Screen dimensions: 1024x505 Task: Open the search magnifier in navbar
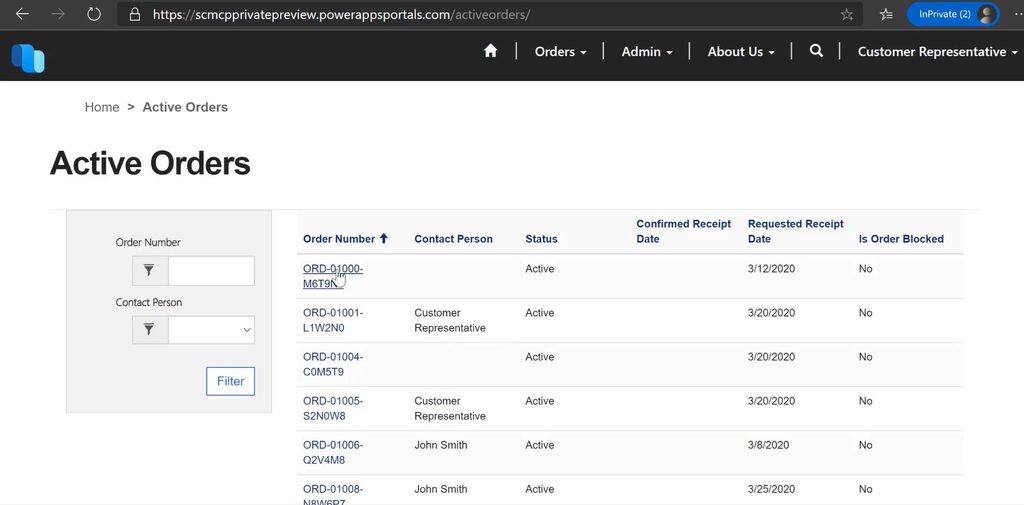coord(816,51)
